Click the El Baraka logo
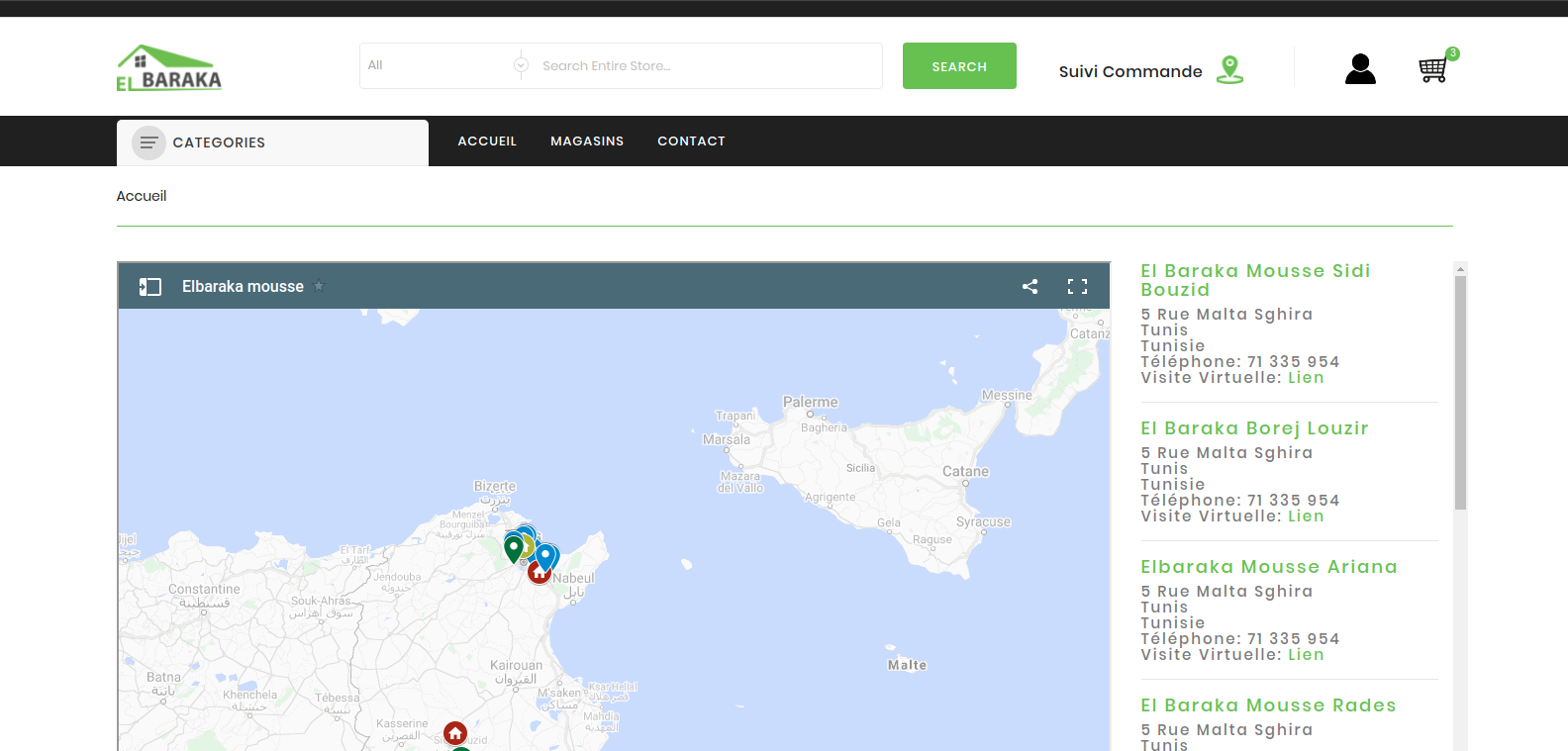This screenshot has height=751, width=1568. click(x=168, y=68)
